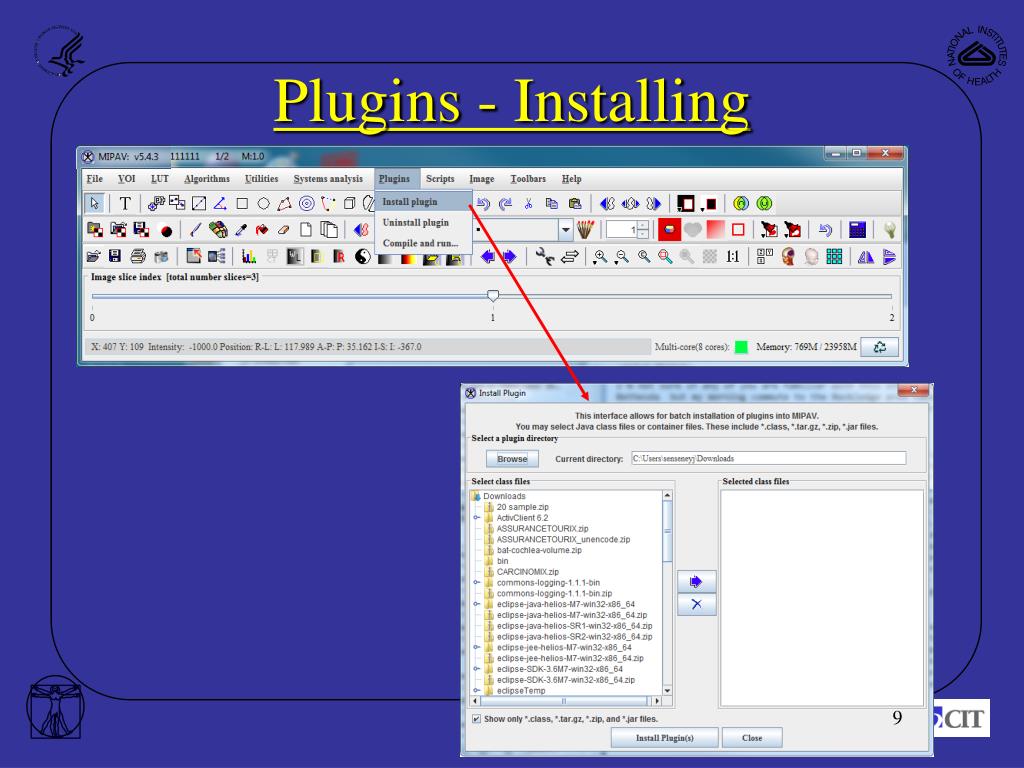Click the zoom in magnifier icon
The width and height of the screenshot is (1024, 768).
tap(600, 257)
